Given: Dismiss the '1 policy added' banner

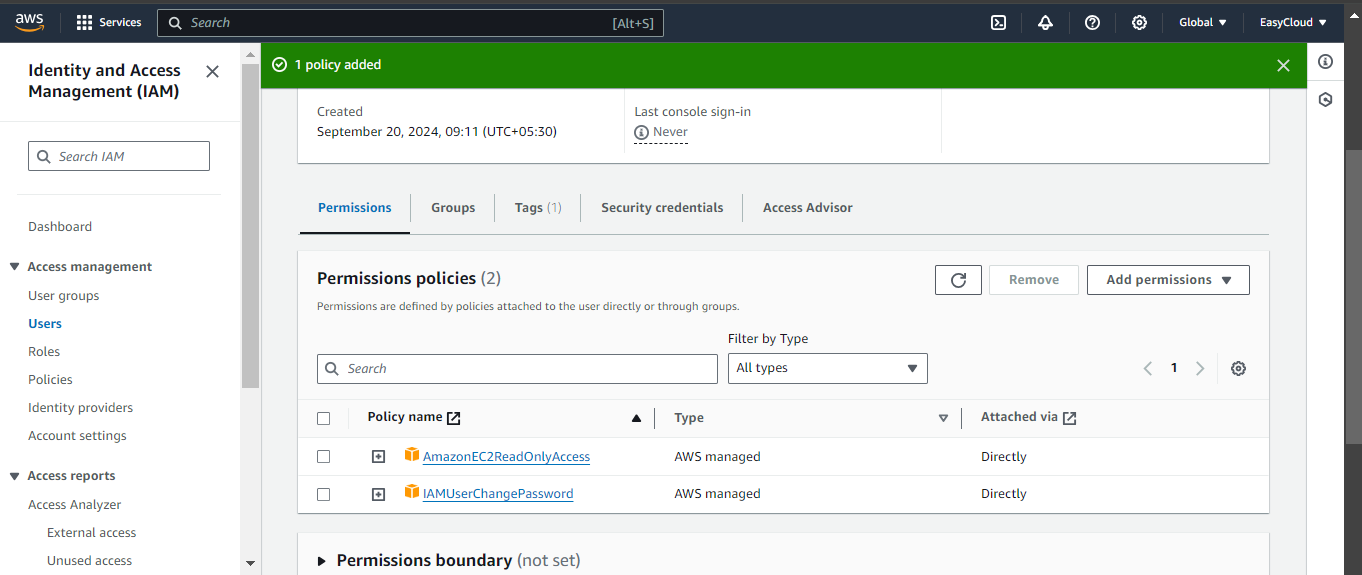Looking at the screenshot, I should click(x=1283, y=65).
